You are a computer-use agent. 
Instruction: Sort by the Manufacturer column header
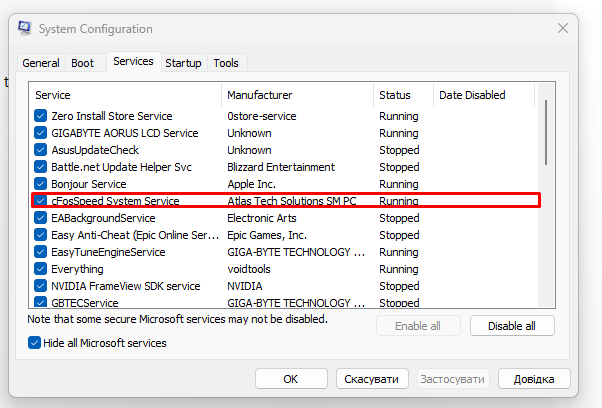pyautogui.click(x=298, y=95)
